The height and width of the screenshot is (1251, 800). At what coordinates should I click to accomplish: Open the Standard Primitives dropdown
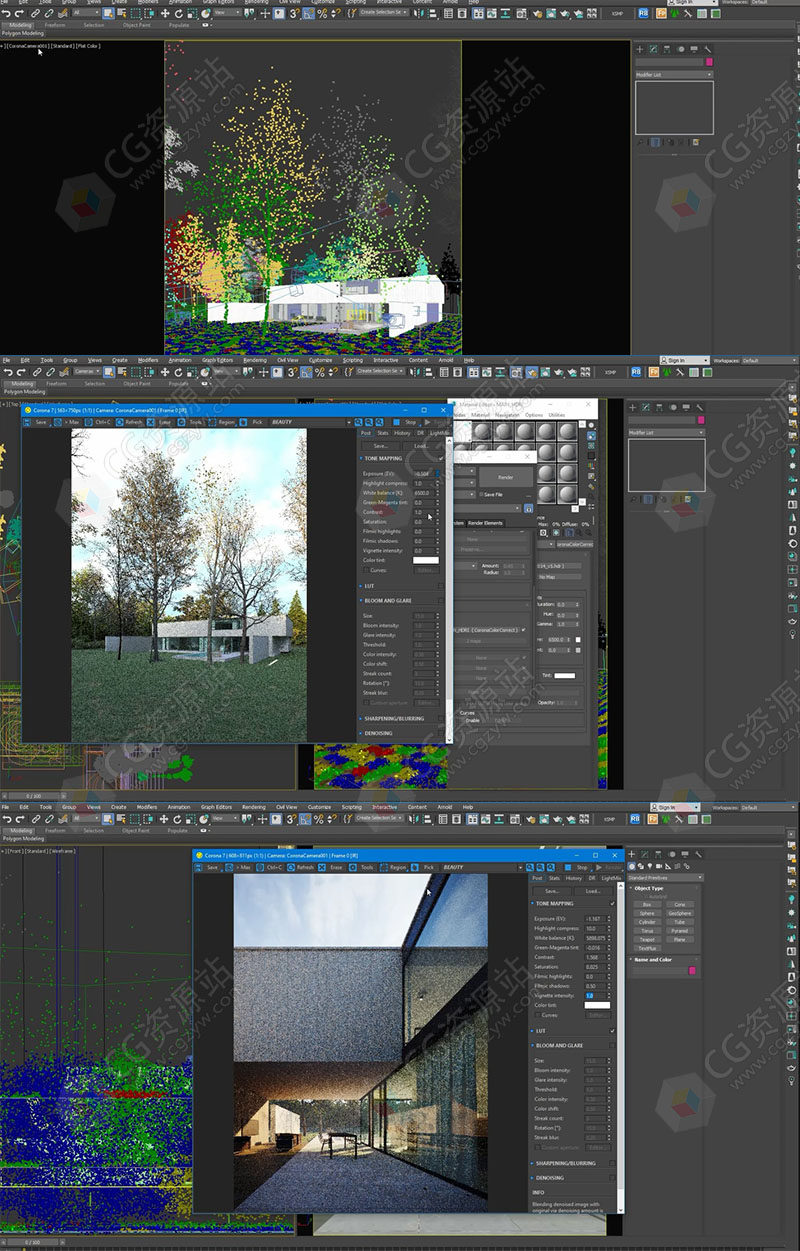click(666, 878)
